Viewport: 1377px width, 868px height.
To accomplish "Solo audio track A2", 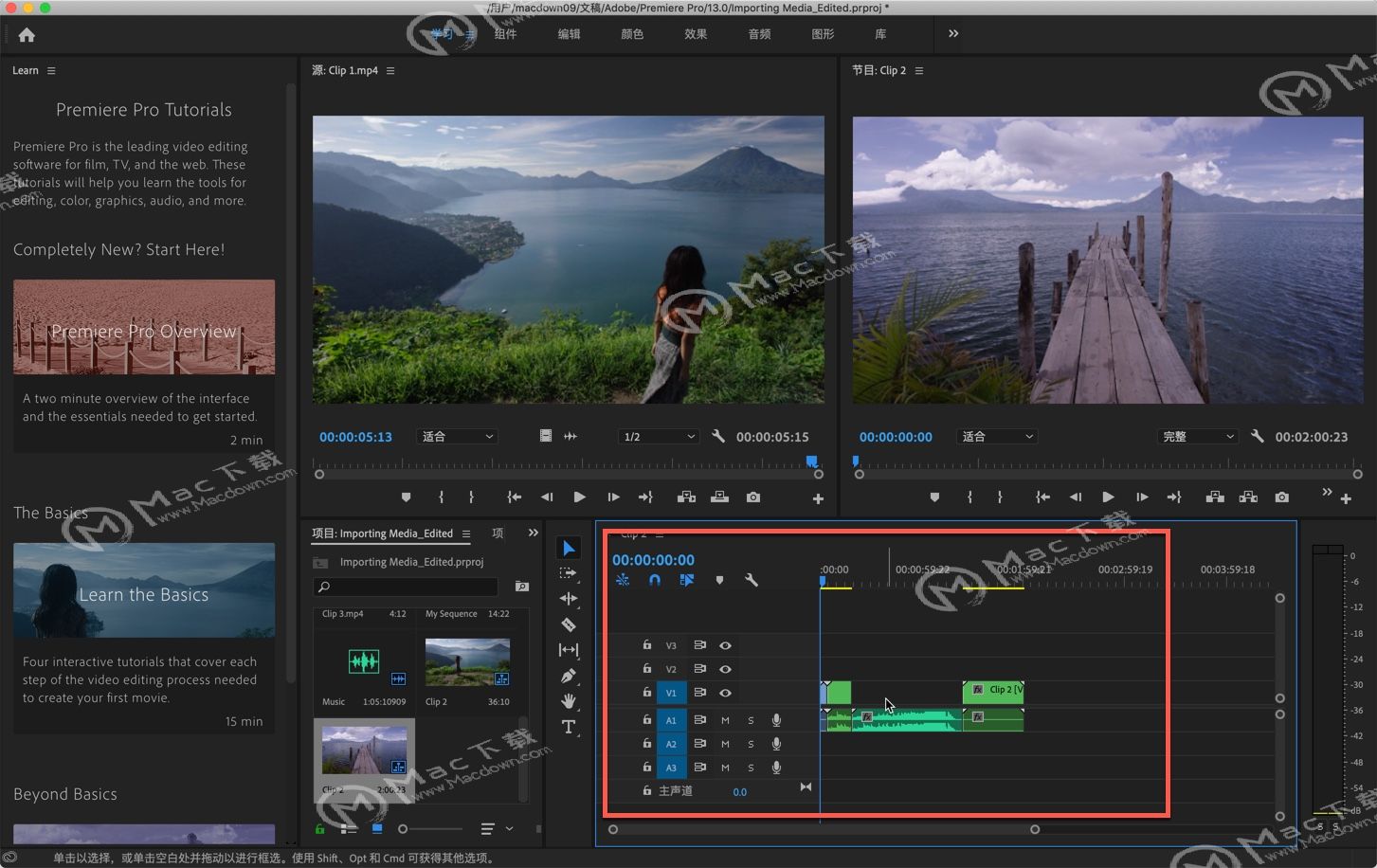I will pos(751,744).
